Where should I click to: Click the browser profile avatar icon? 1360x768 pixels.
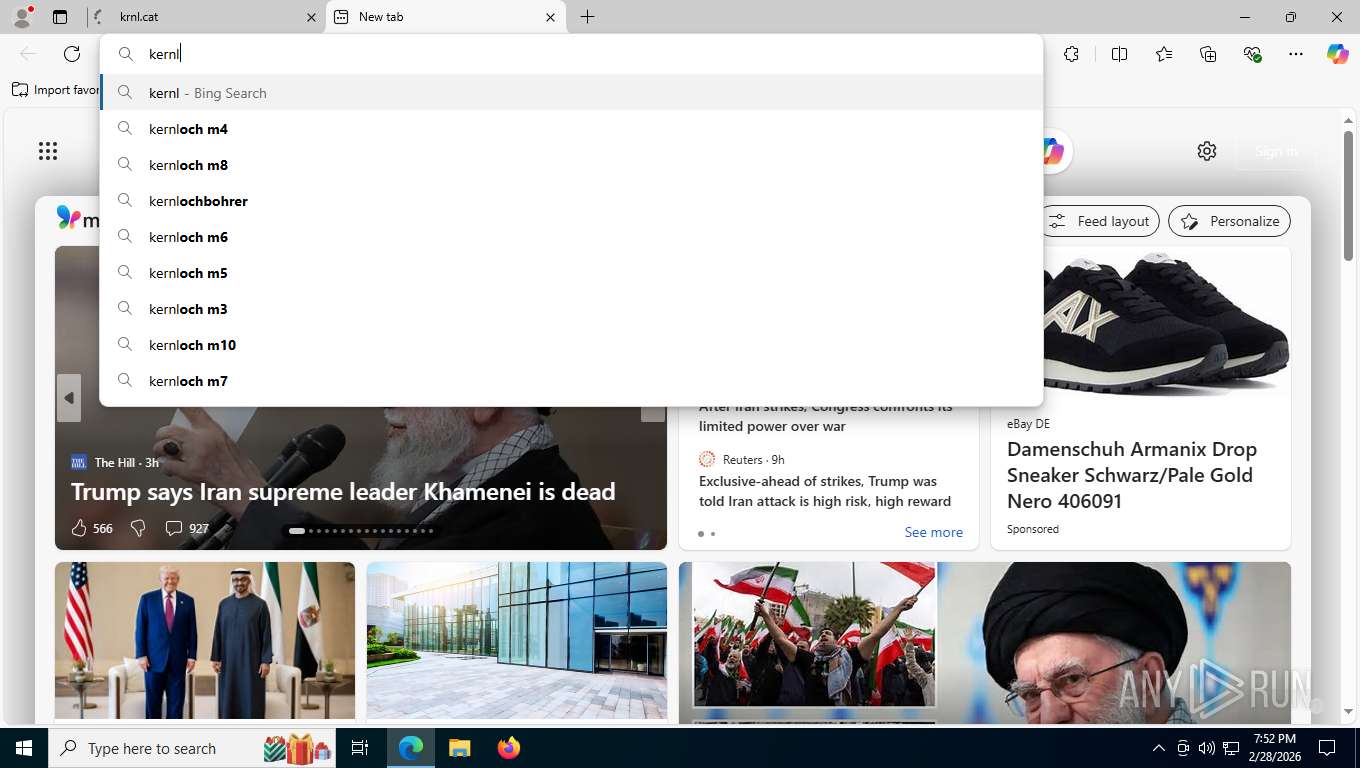(21, 16)
